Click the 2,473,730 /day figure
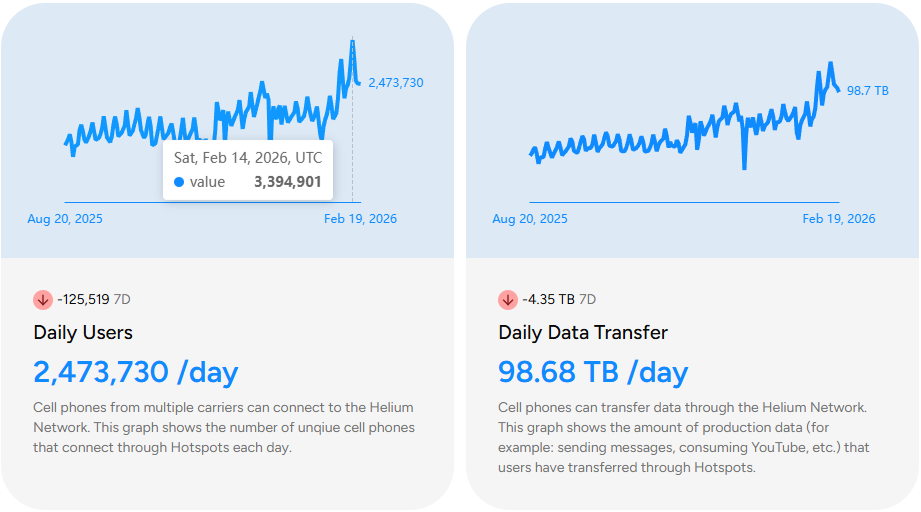Screen dimensions: 921x512 (x=136, y=372)
